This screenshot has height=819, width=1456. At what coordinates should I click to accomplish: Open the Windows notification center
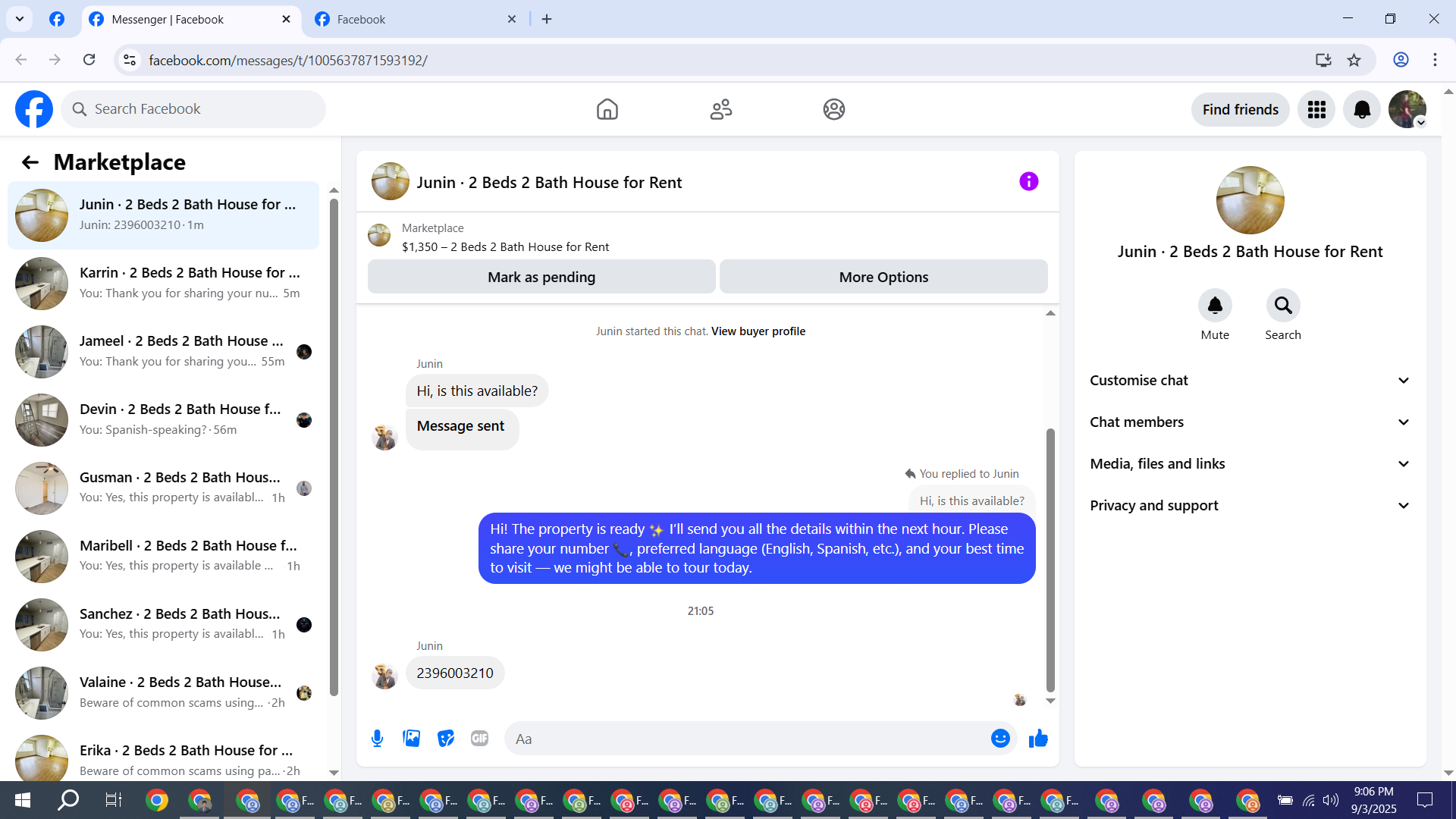click(x=1425, y=800)
